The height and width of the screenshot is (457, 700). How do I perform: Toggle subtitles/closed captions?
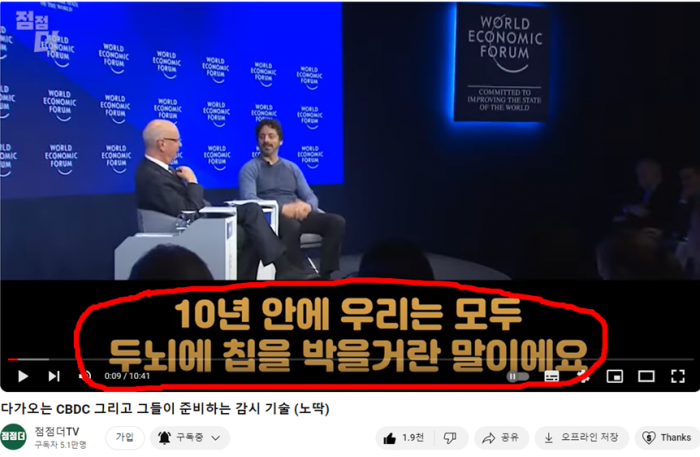552,376
